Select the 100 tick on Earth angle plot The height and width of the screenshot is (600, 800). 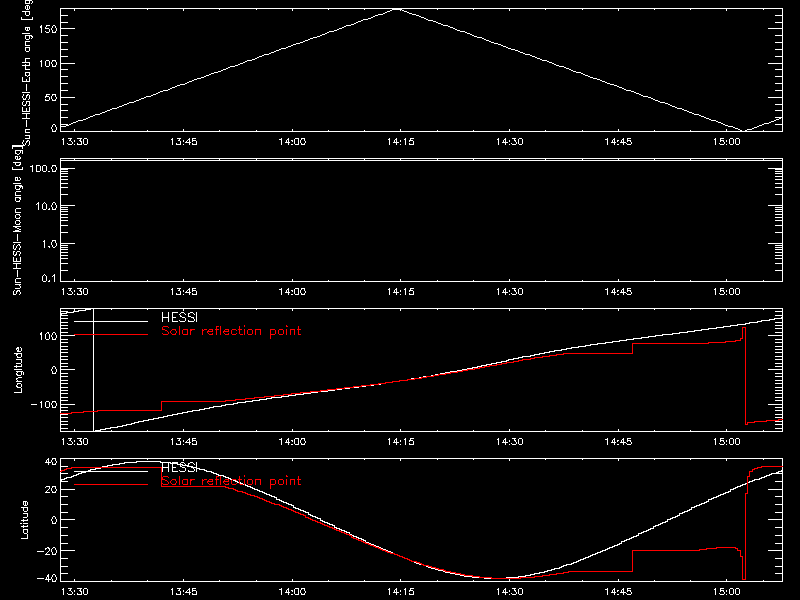tap(48, 64)
